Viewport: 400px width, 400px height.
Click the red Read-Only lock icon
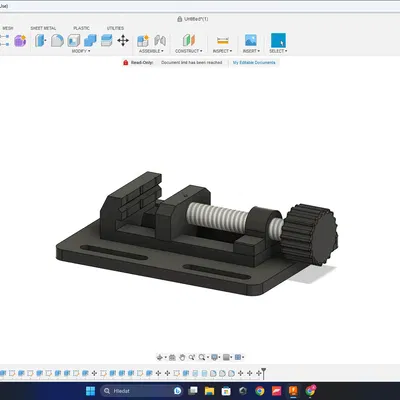tap(126, 62)
